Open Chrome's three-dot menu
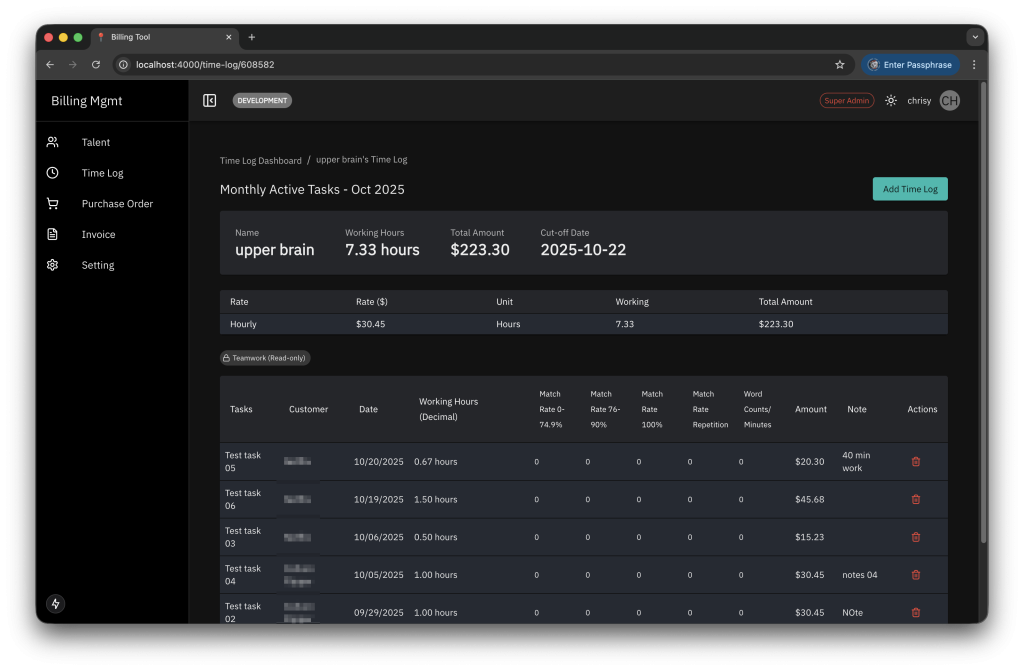Viewport: 1024px width, 671px height. coord(974,64)
